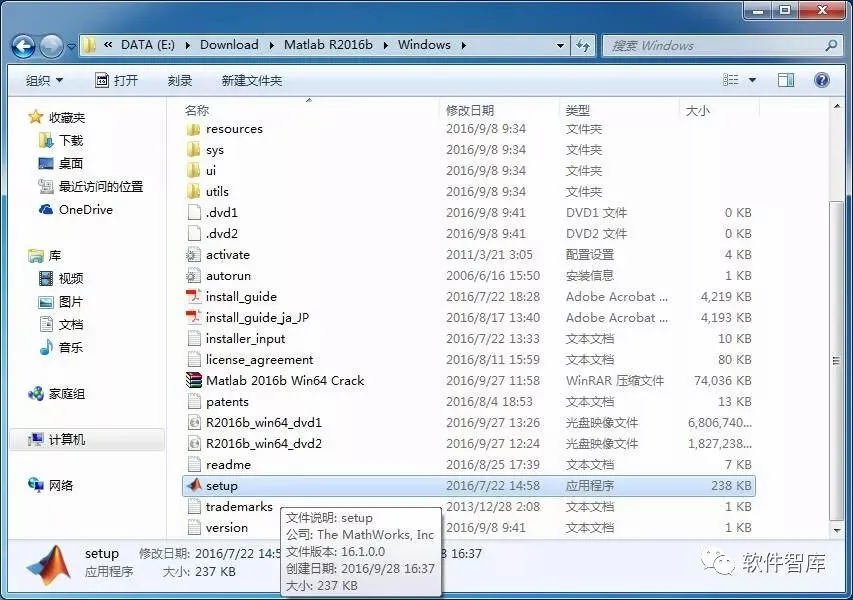Select the resources folder icon
The image size is (853, 600).
(x=193, y=129)
